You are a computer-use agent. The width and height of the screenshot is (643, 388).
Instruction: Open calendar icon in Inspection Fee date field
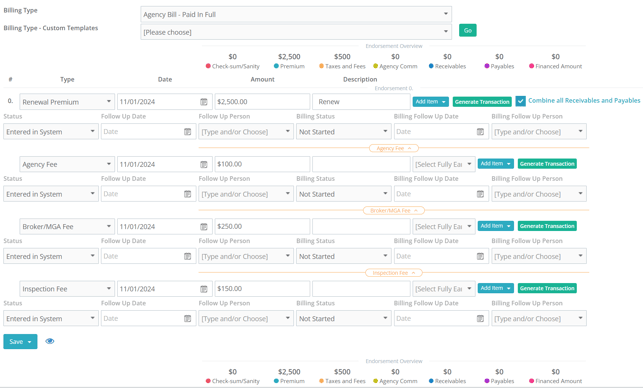(204, 289)
